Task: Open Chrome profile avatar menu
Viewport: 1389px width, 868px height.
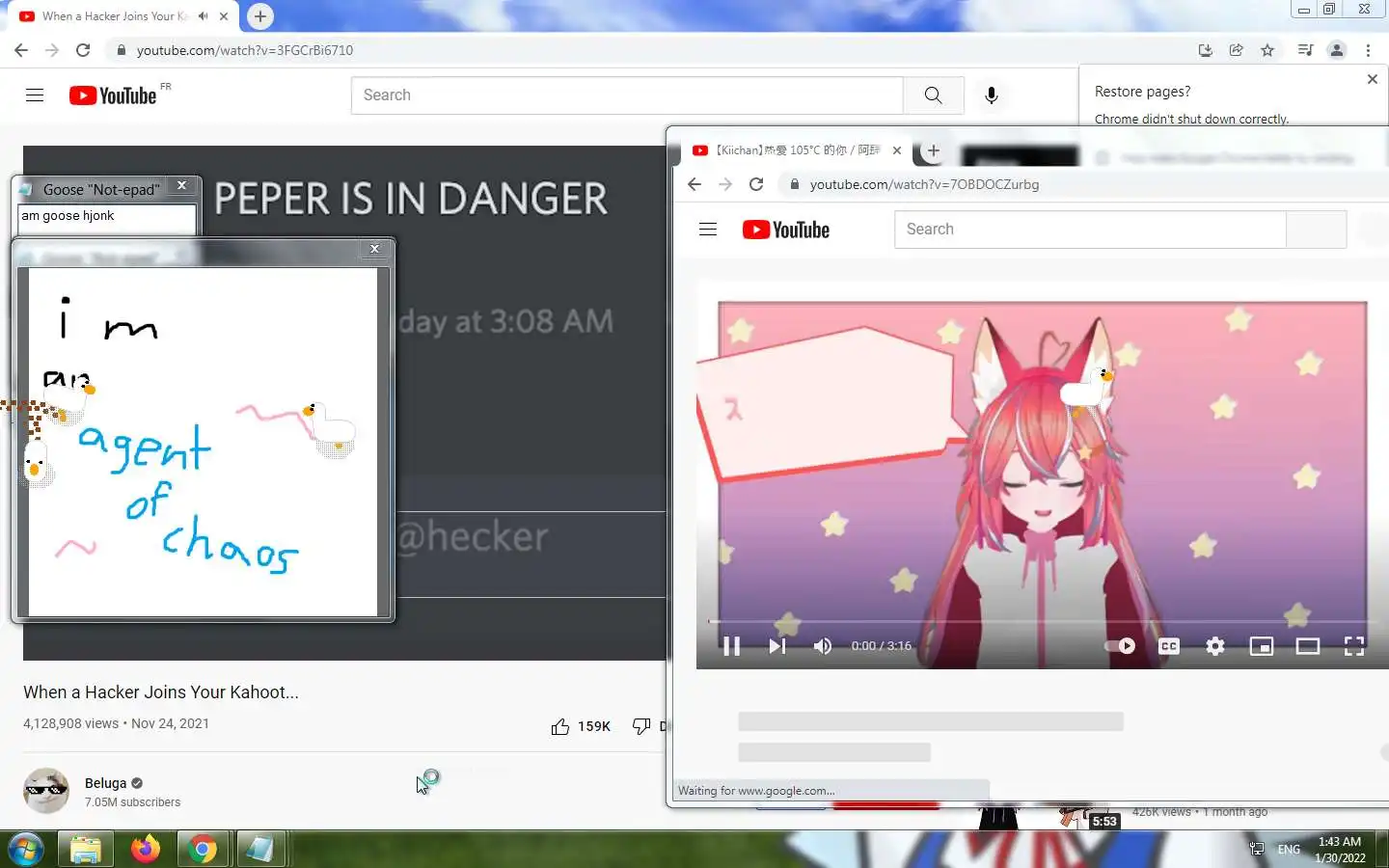Action: pos(1337,50)
